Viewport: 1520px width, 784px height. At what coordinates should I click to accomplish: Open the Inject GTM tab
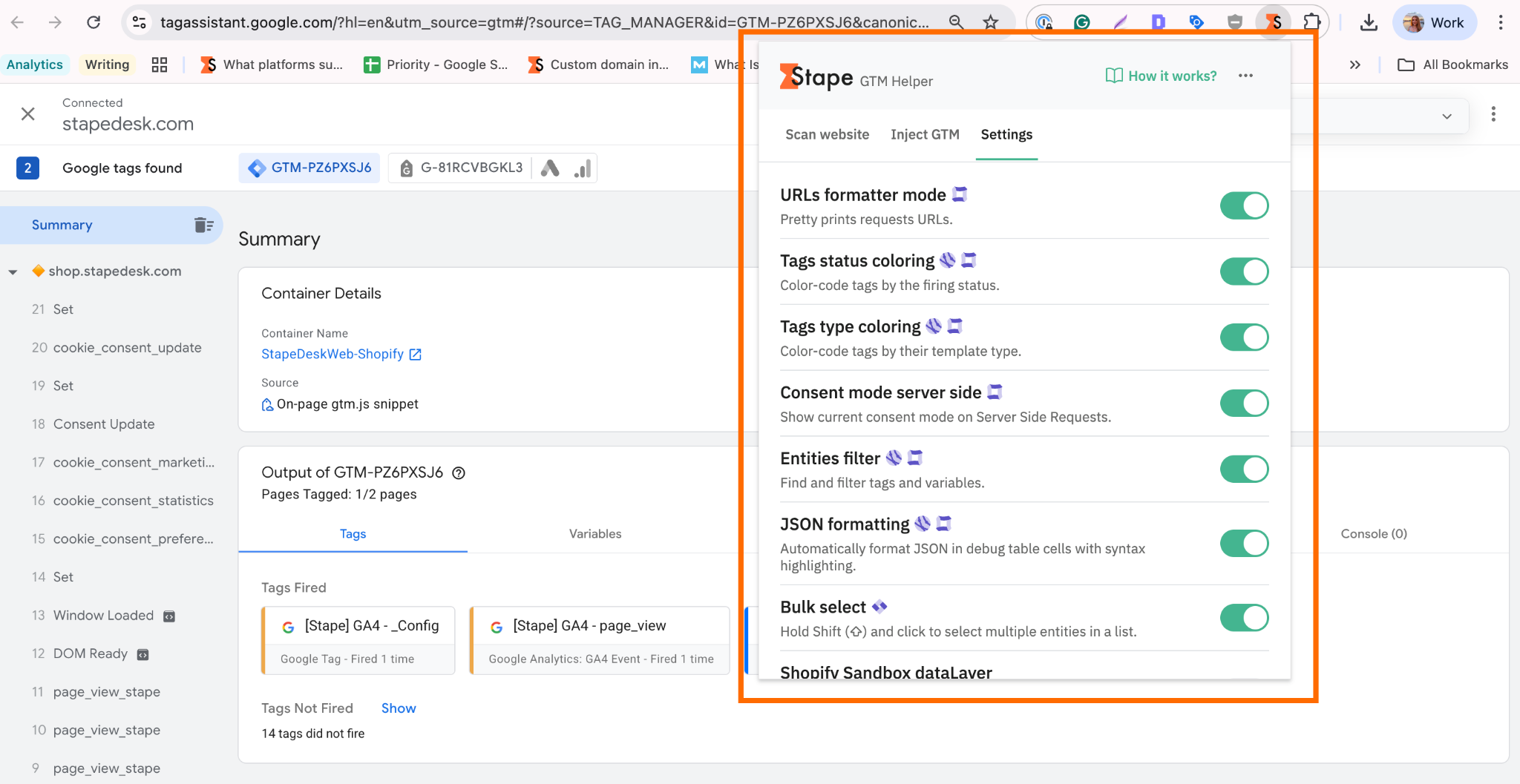pos(925,134)
